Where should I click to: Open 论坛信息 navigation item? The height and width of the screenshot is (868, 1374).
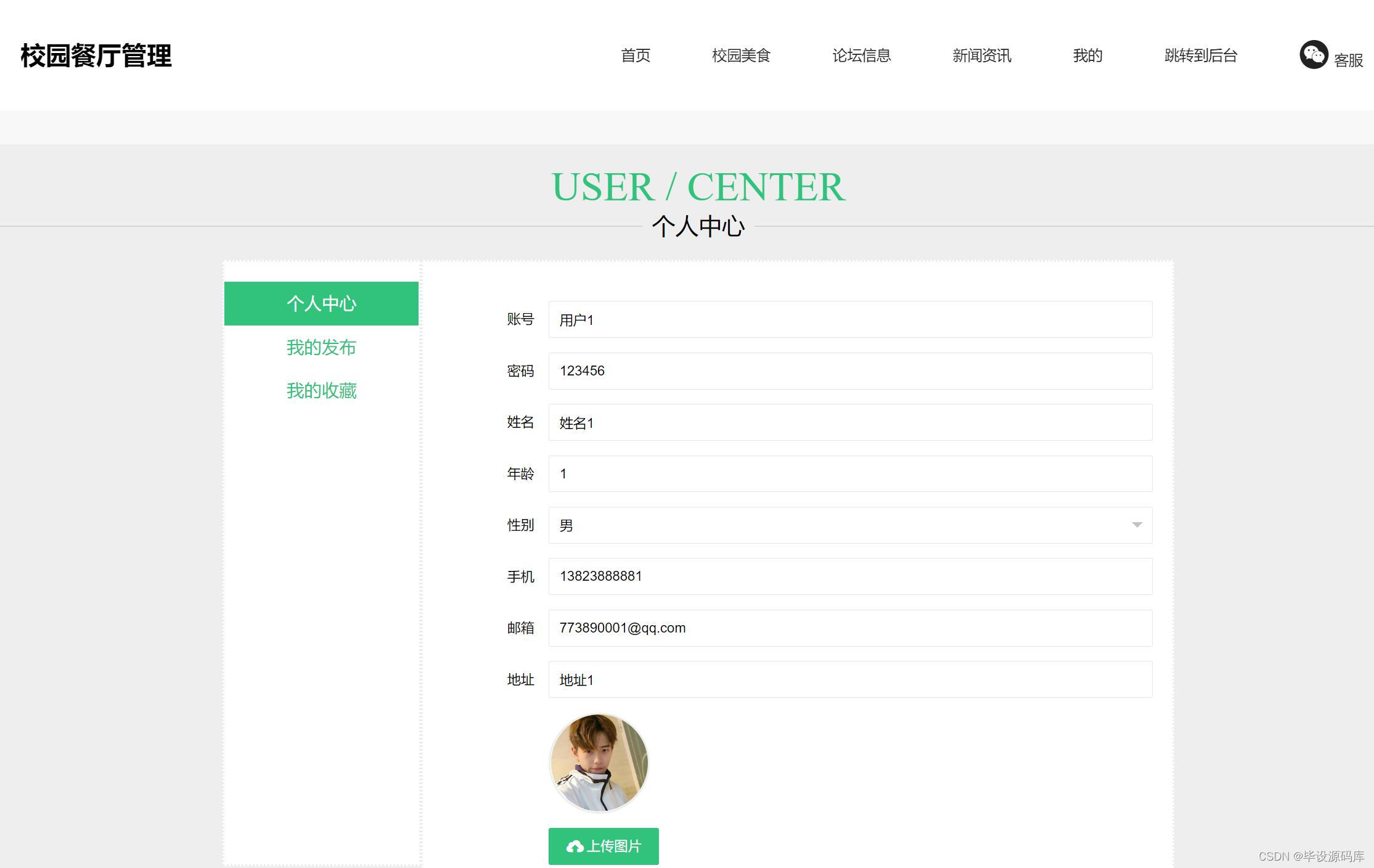(x=861, y=55)
